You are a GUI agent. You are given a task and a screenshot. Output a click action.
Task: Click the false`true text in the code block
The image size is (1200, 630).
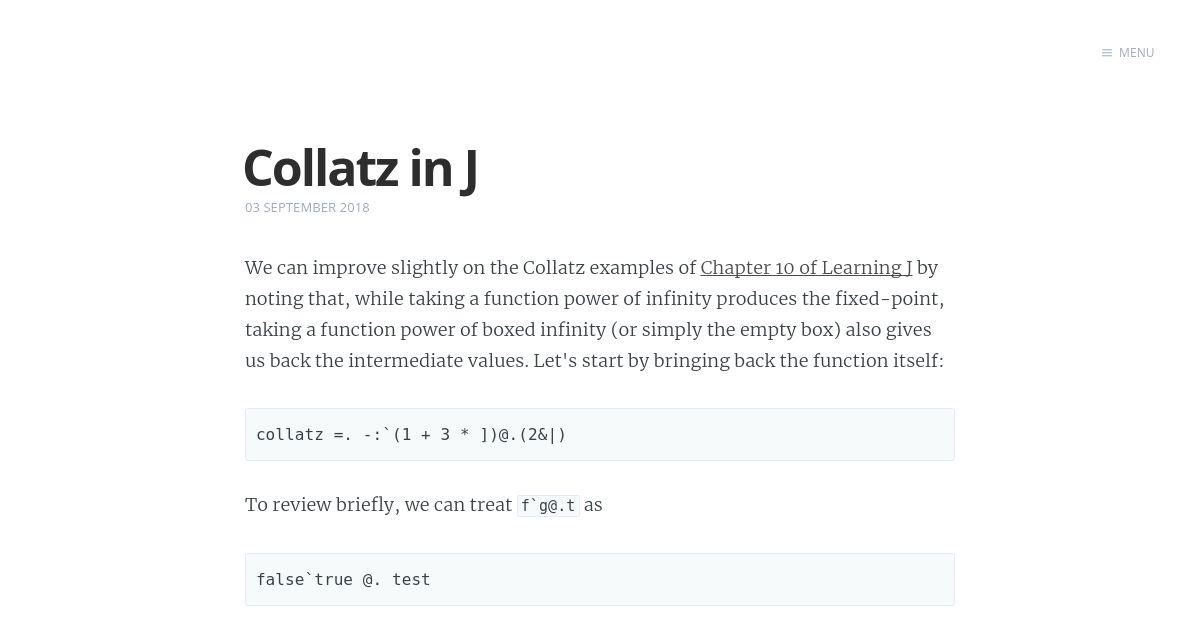click(x=304, y=580)
